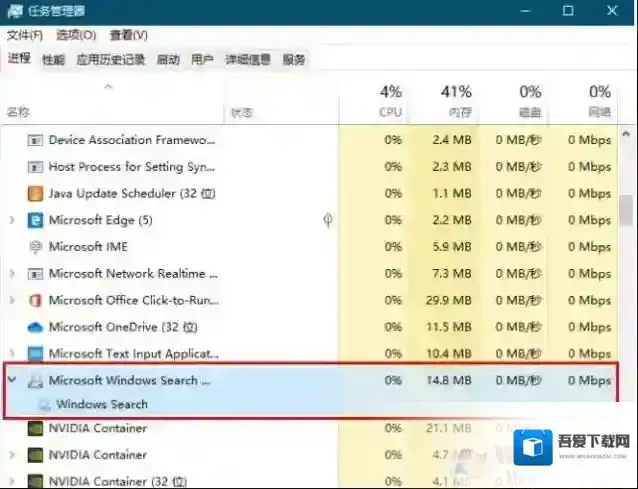Collapse the Microsoft Windows Search group
The width and height of the screenshot is (638, 489).
pos(12,380)
